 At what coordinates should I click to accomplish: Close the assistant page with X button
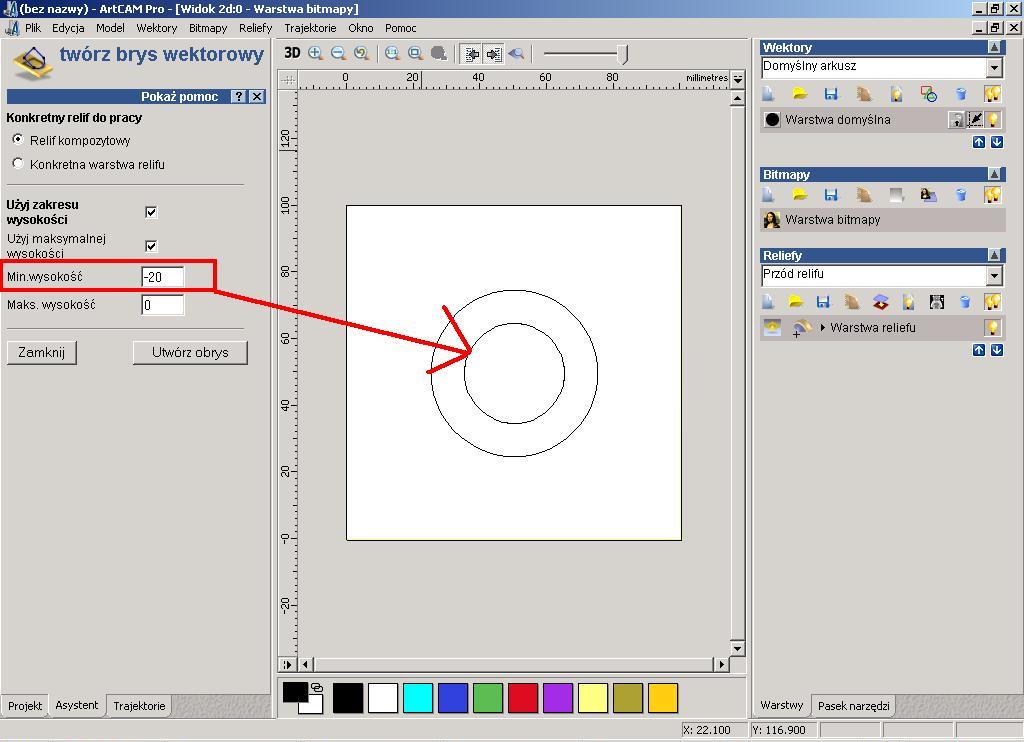click(258, 96)
